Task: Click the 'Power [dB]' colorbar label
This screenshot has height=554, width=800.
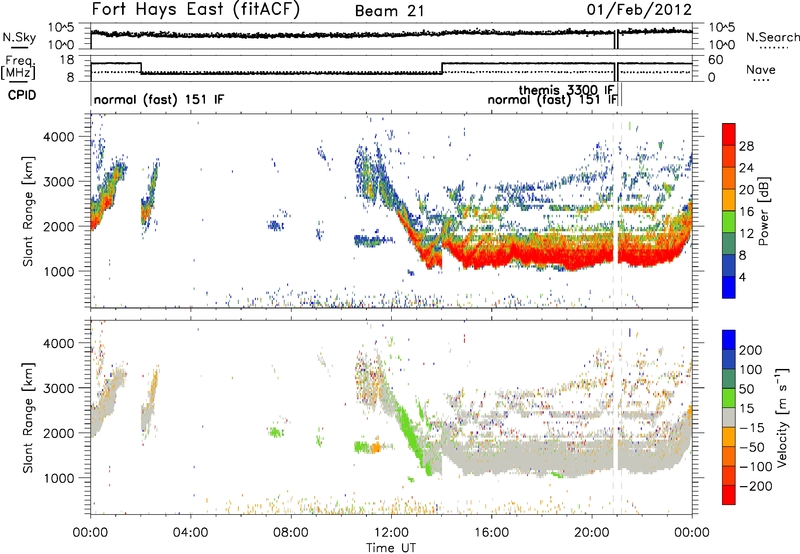Action: tap(764, 211)
